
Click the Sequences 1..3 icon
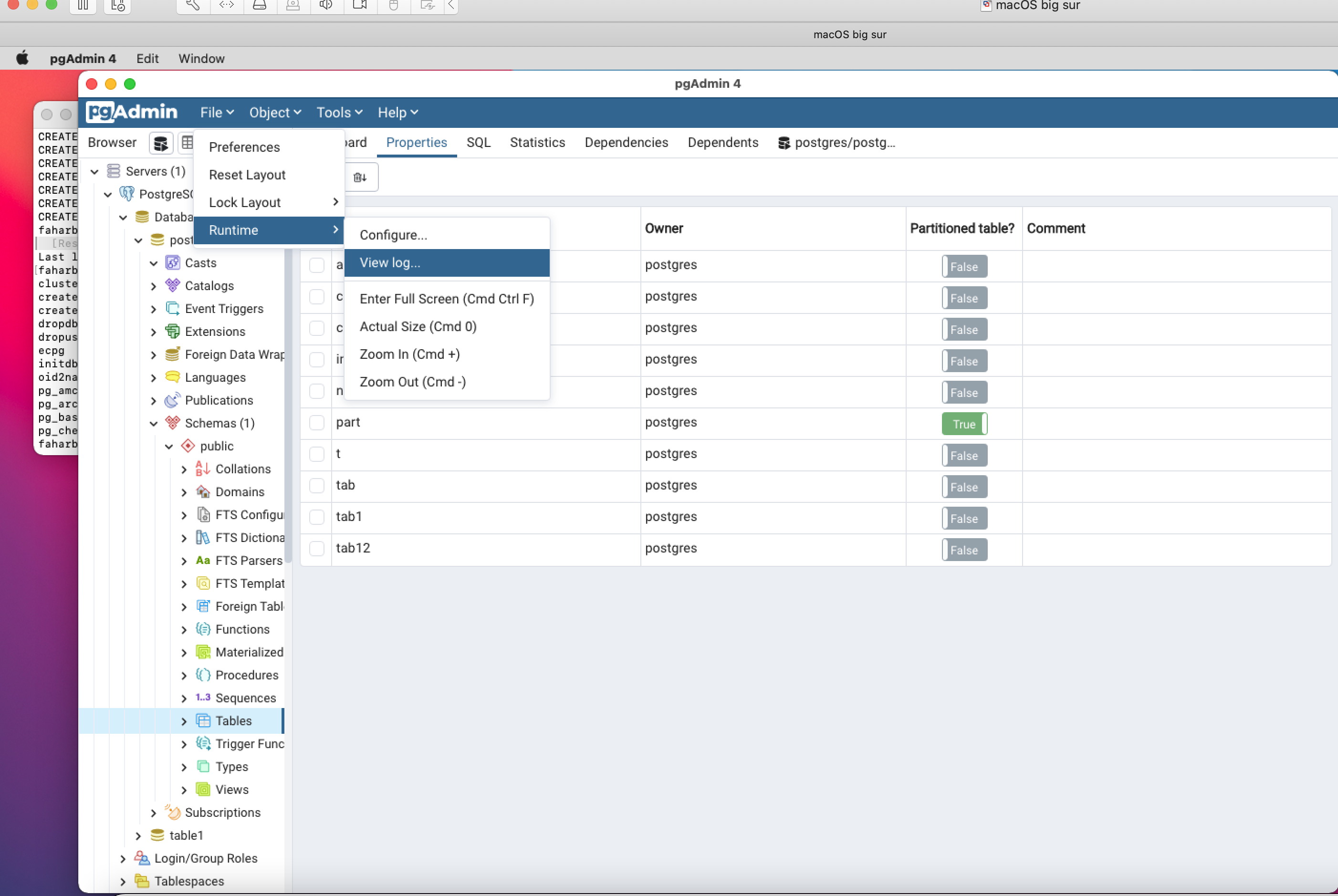coord(203,698)
